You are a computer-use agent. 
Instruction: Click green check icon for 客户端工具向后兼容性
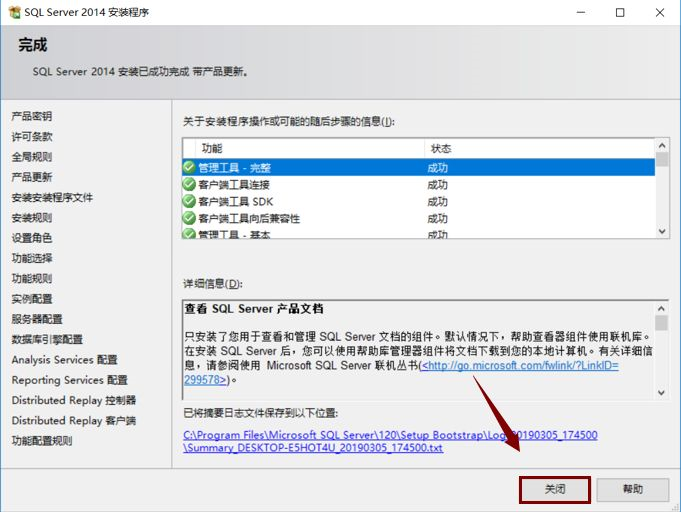tap(189, 218)
